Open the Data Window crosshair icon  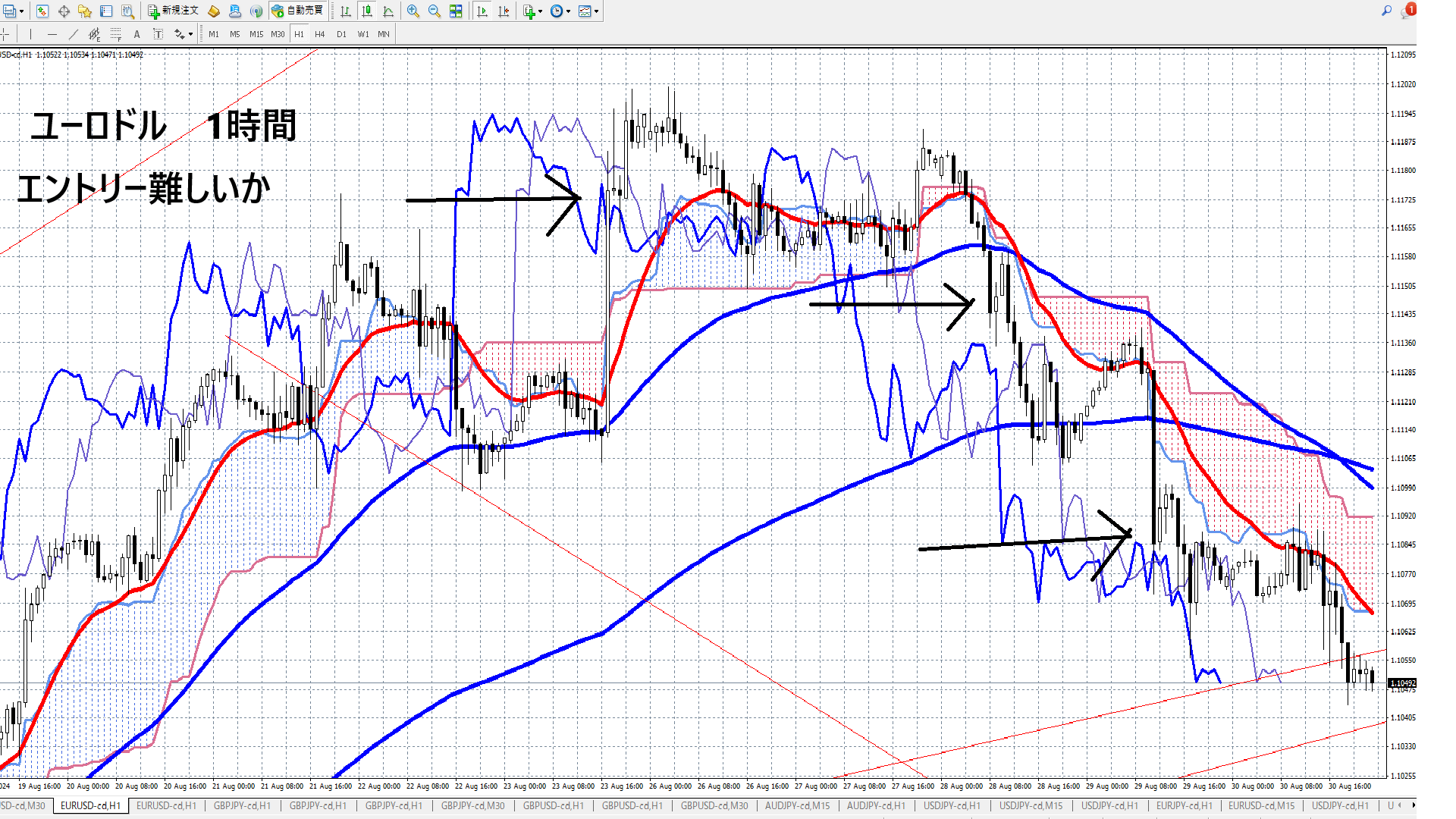coord(64,11)
